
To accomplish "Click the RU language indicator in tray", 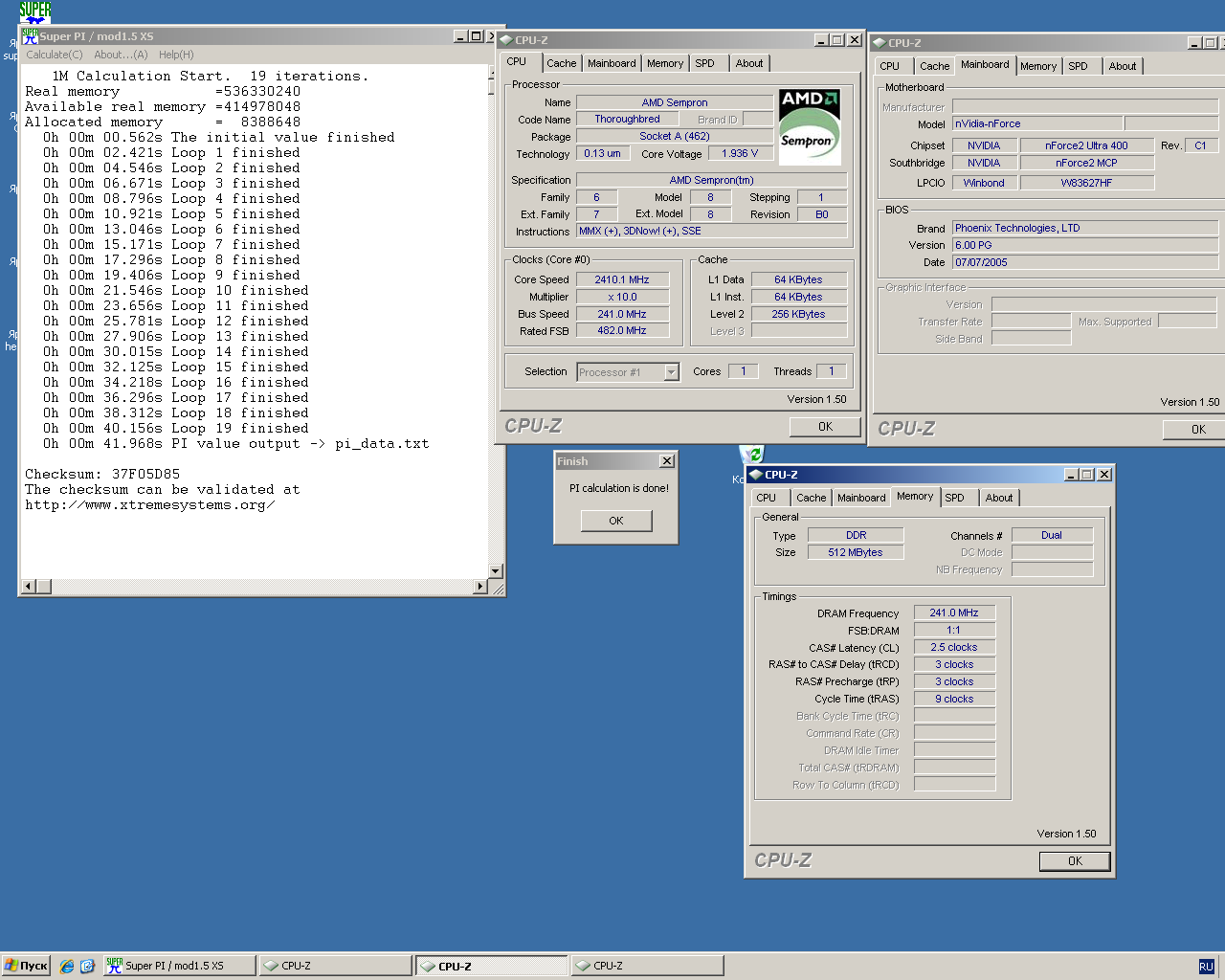I will click(1206, 967).
